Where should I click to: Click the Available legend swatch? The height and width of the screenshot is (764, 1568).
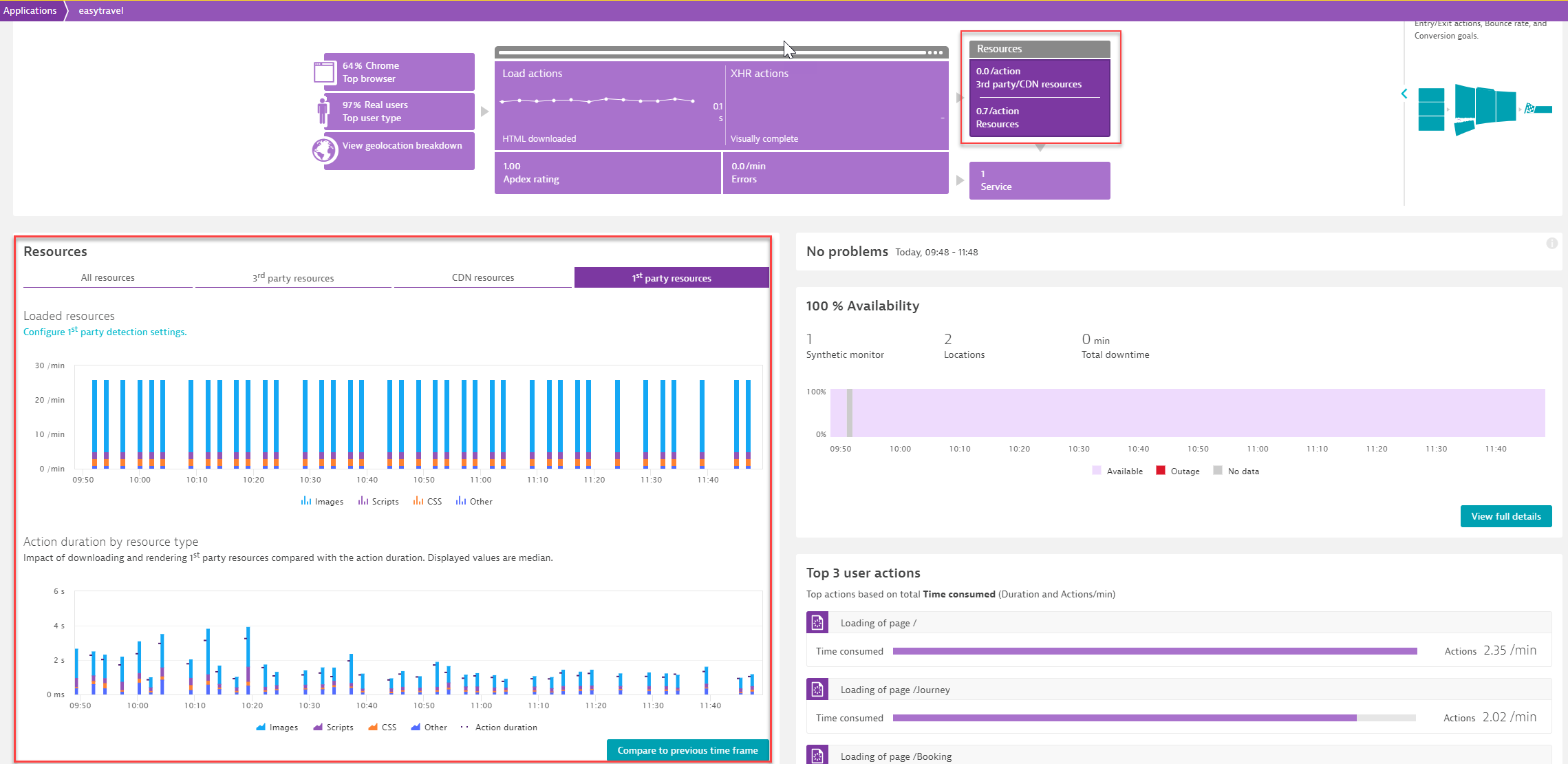tap(1097, 470)
